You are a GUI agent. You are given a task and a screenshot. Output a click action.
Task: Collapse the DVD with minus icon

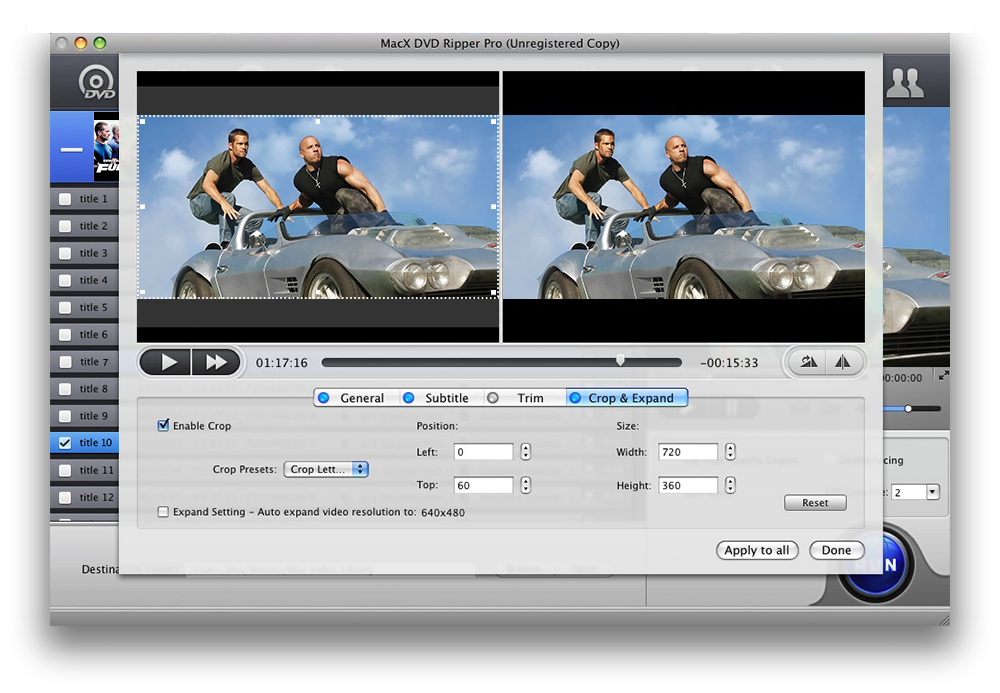click(71, 150)
